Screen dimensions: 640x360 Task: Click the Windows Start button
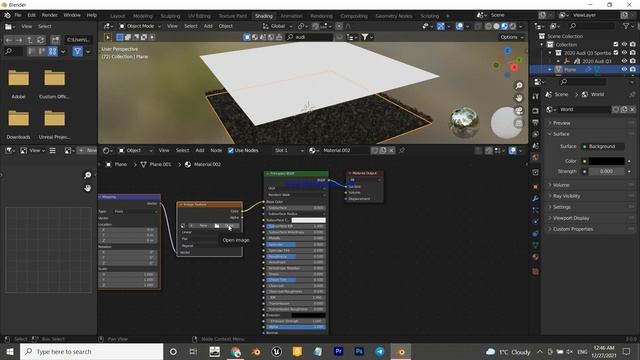[10, 352]
